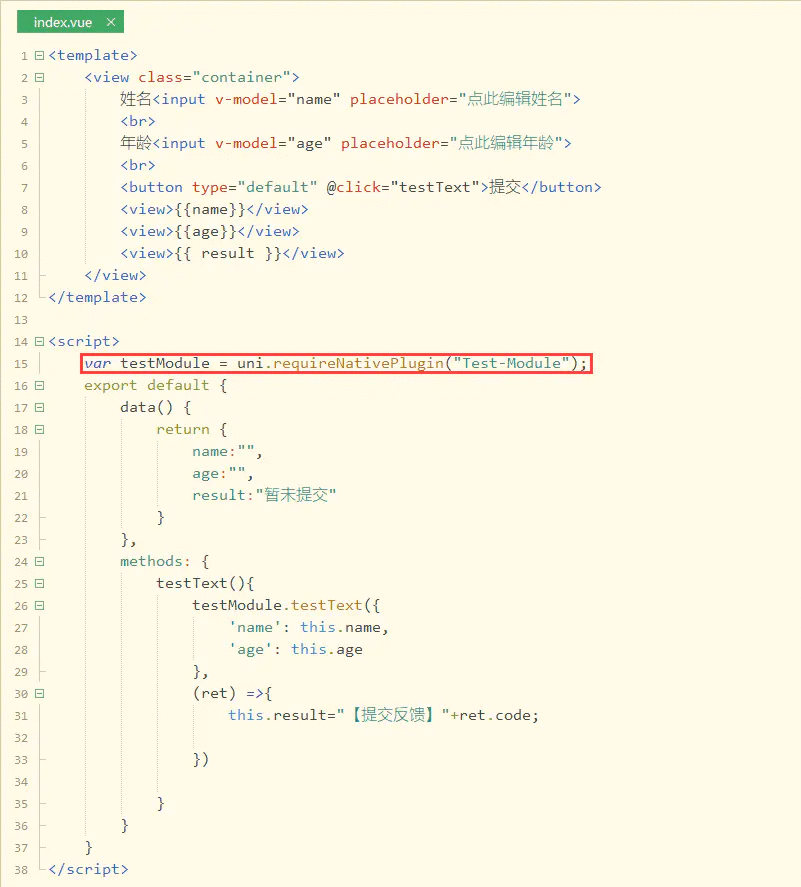This screenshot has height=887, width=801.
Task: Click the "暂未提交" result string
Action: [296, 495]
